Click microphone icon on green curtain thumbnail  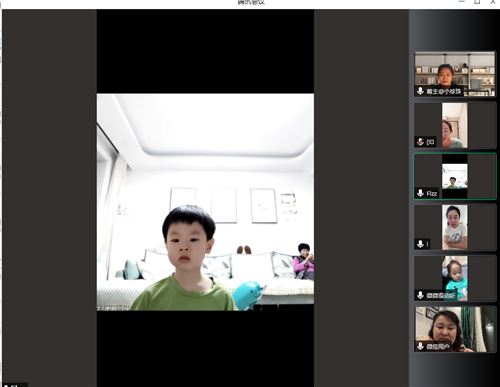coord(420,346)
